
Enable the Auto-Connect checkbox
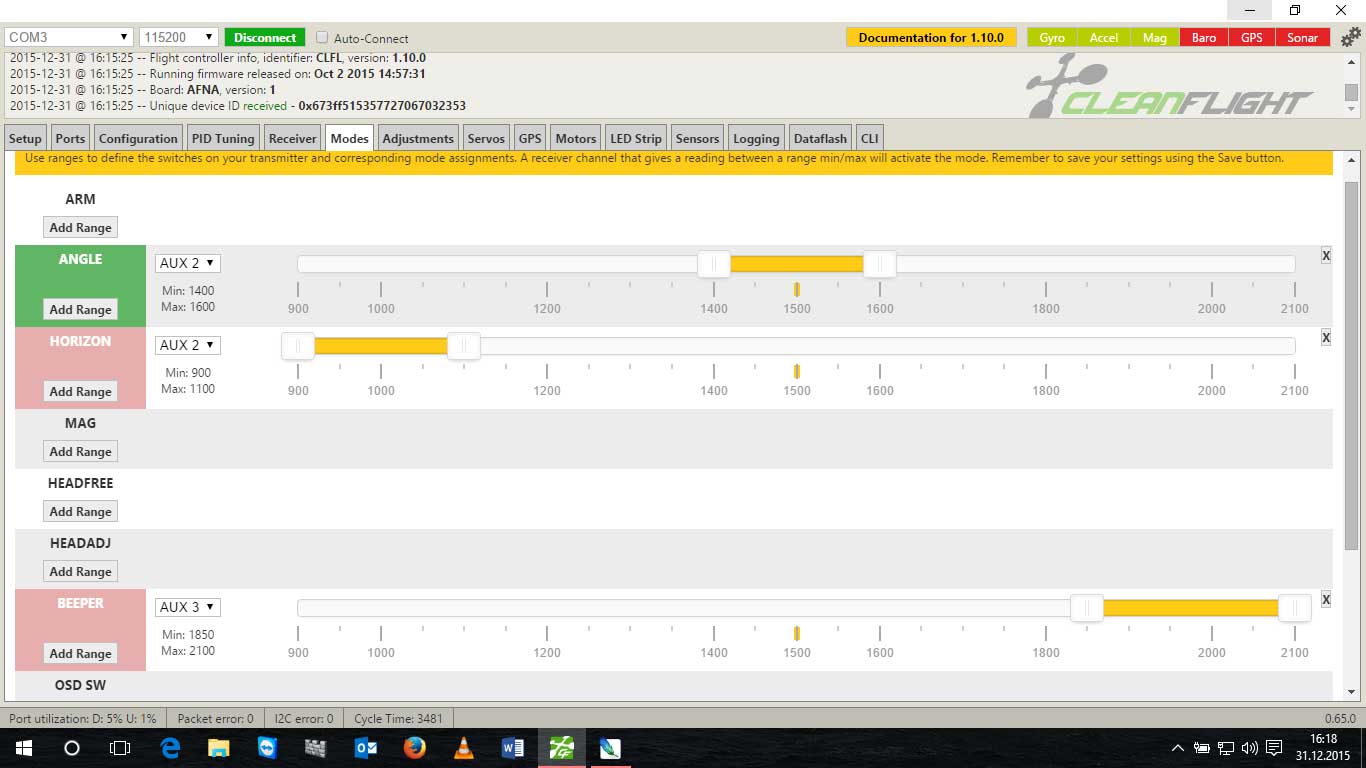(x=322, y=38)
